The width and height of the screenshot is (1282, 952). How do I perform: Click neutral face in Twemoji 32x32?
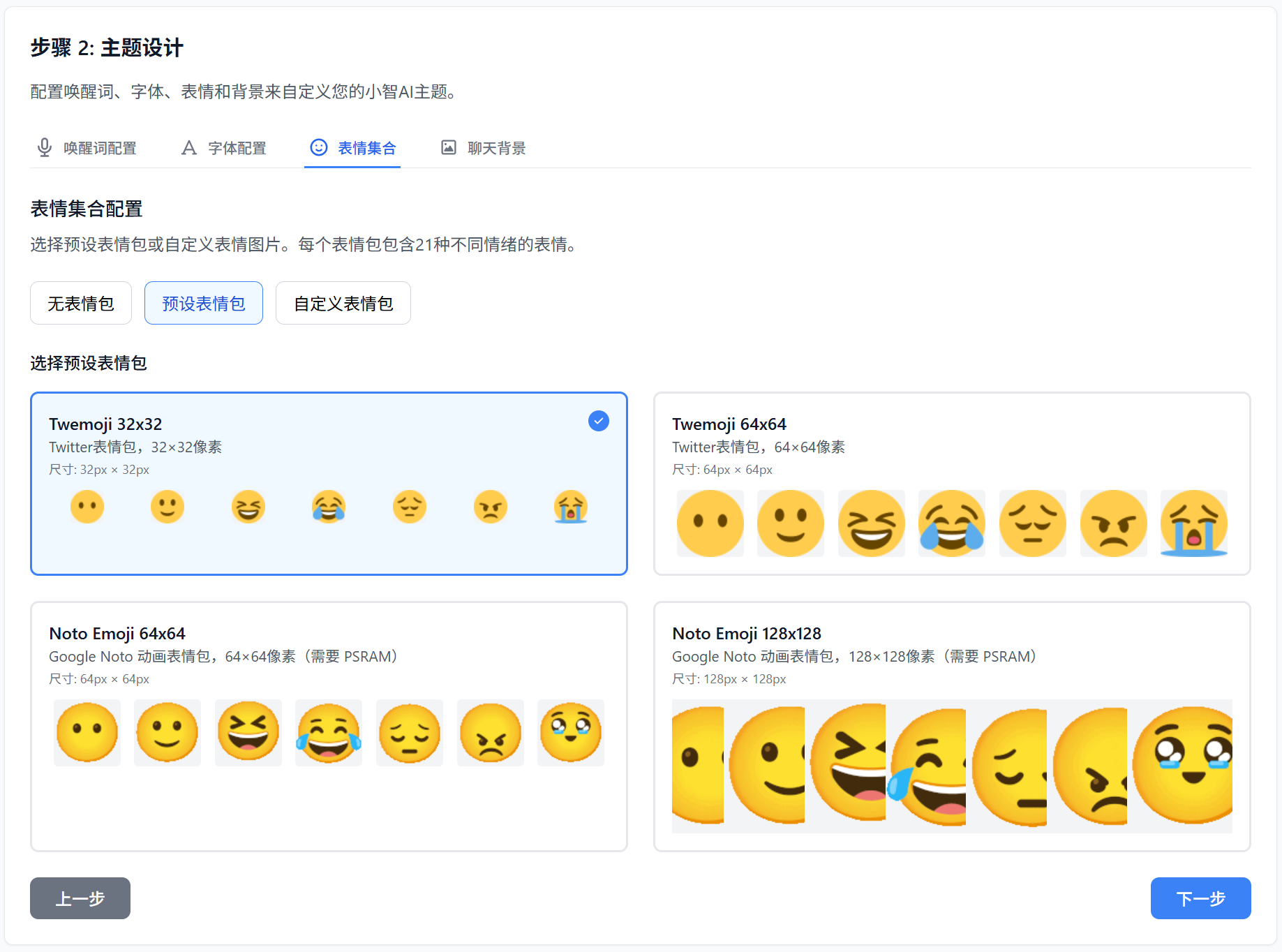coord(87,507)
